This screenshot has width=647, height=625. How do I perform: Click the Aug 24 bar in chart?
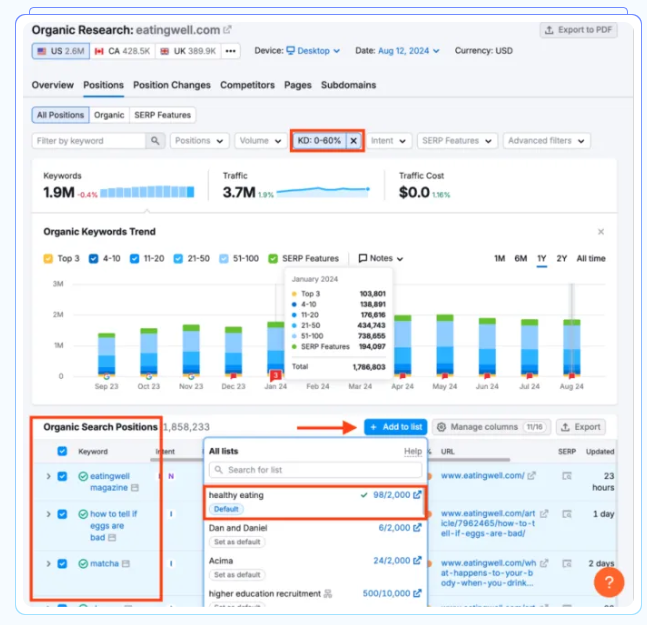click(571, 347)
